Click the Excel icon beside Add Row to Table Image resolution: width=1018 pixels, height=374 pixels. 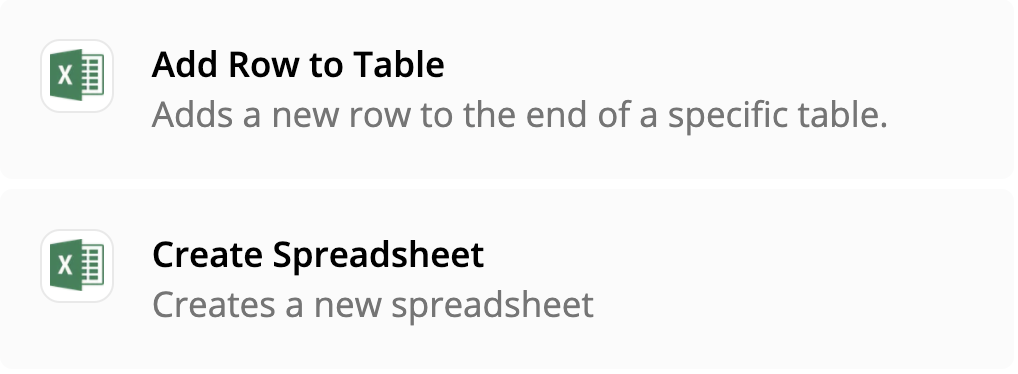[x=77, y=75]
